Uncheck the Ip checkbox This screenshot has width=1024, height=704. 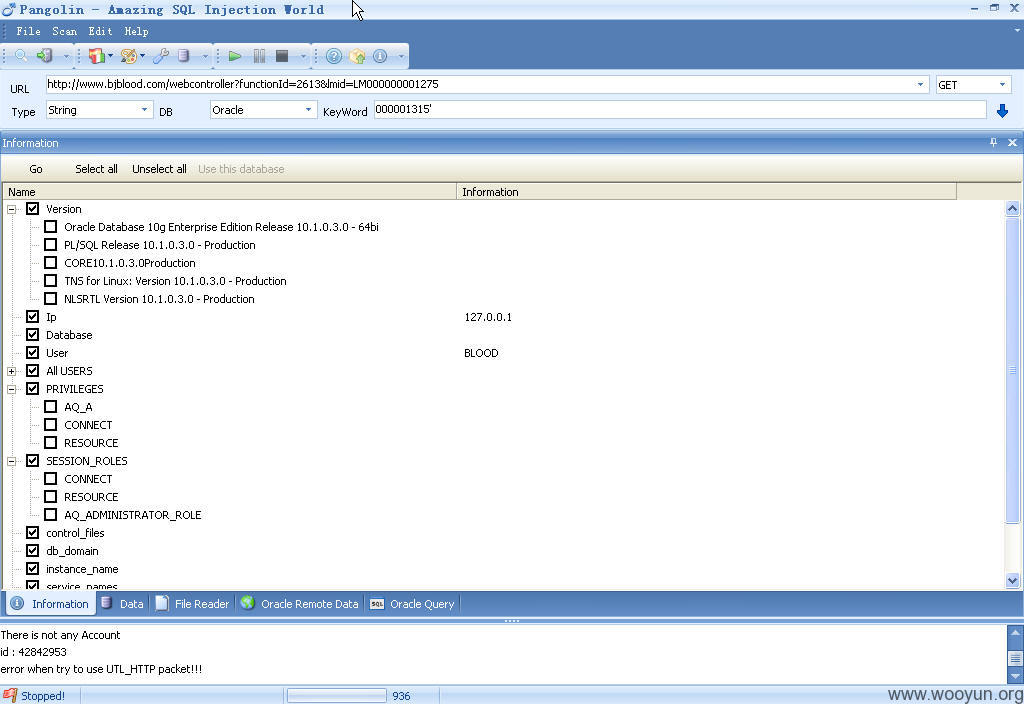tap(33, 317)
